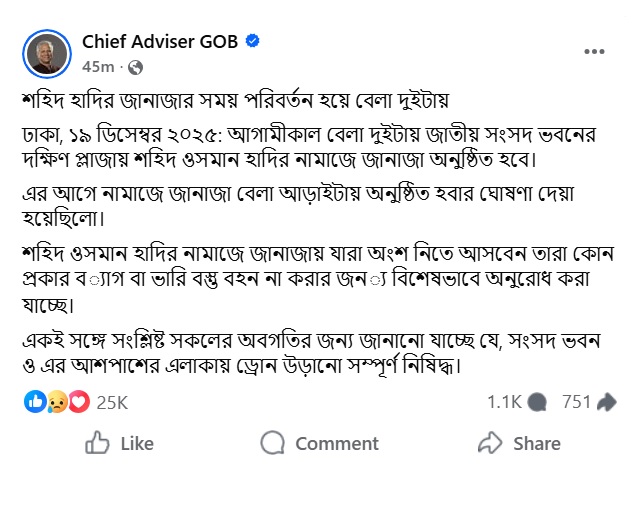Open the 45m post timestamp link
The image size is (641, 515).
click(x=97, y=67)
